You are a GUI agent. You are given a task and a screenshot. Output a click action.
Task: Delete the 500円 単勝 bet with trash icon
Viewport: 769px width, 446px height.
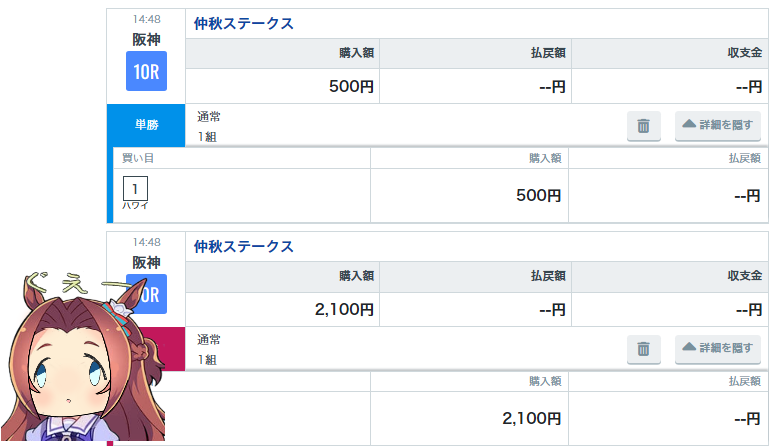(643, 126)
